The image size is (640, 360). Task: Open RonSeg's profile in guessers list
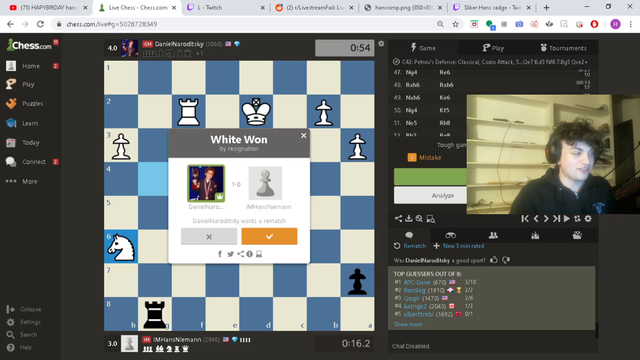(414, 290)
